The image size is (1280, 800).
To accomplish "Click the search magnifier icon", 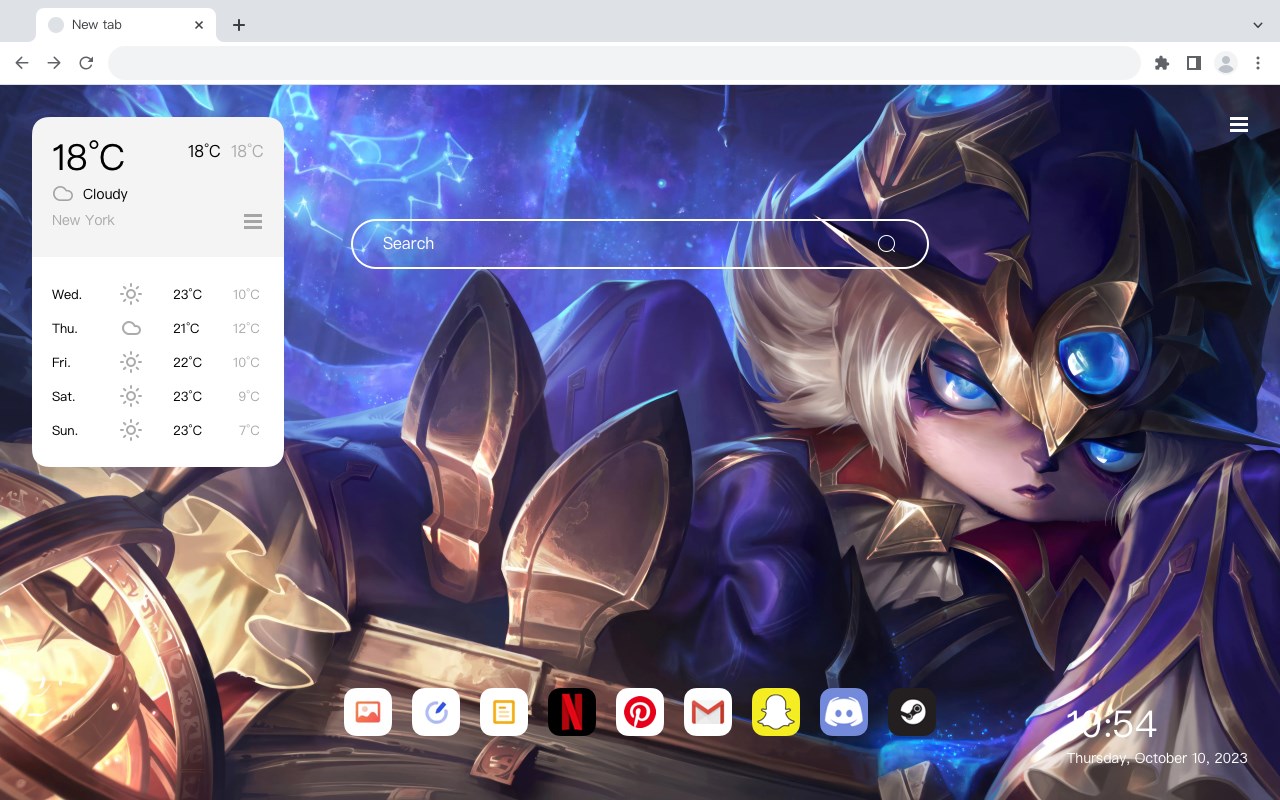I will coord(887,244).
